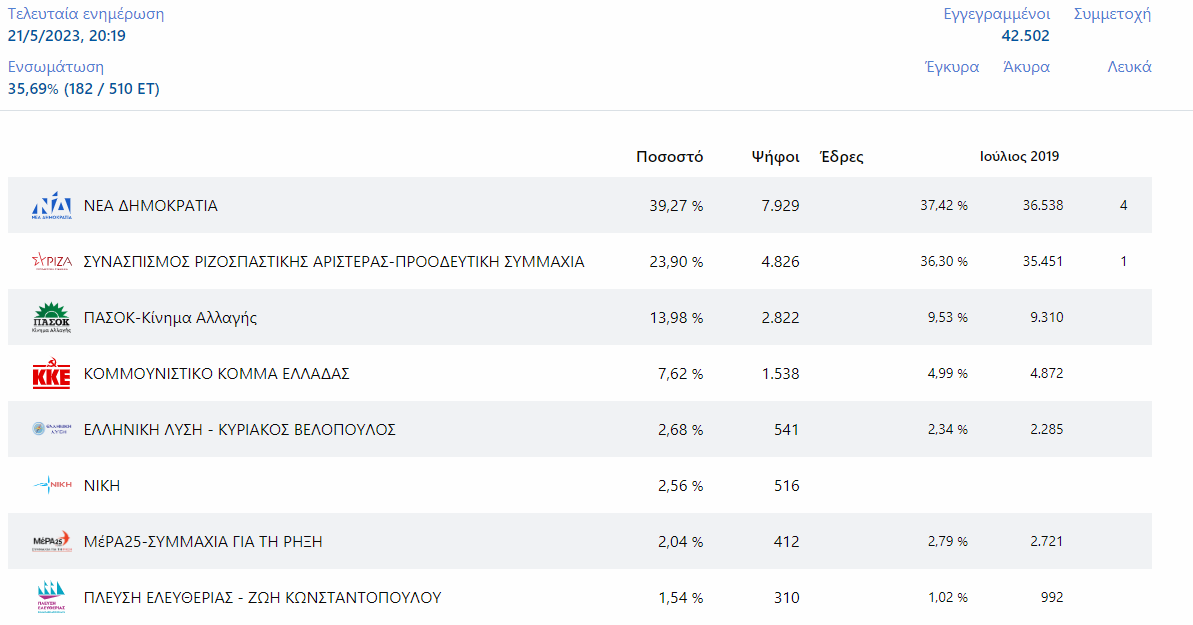
Task: Select ΚΟΜΜΟΥΝΙΣΤΙΚΟ ΚΟΜΜΑ ΕΛΛΑΔΑΣ party name
Action: (216, 374)
